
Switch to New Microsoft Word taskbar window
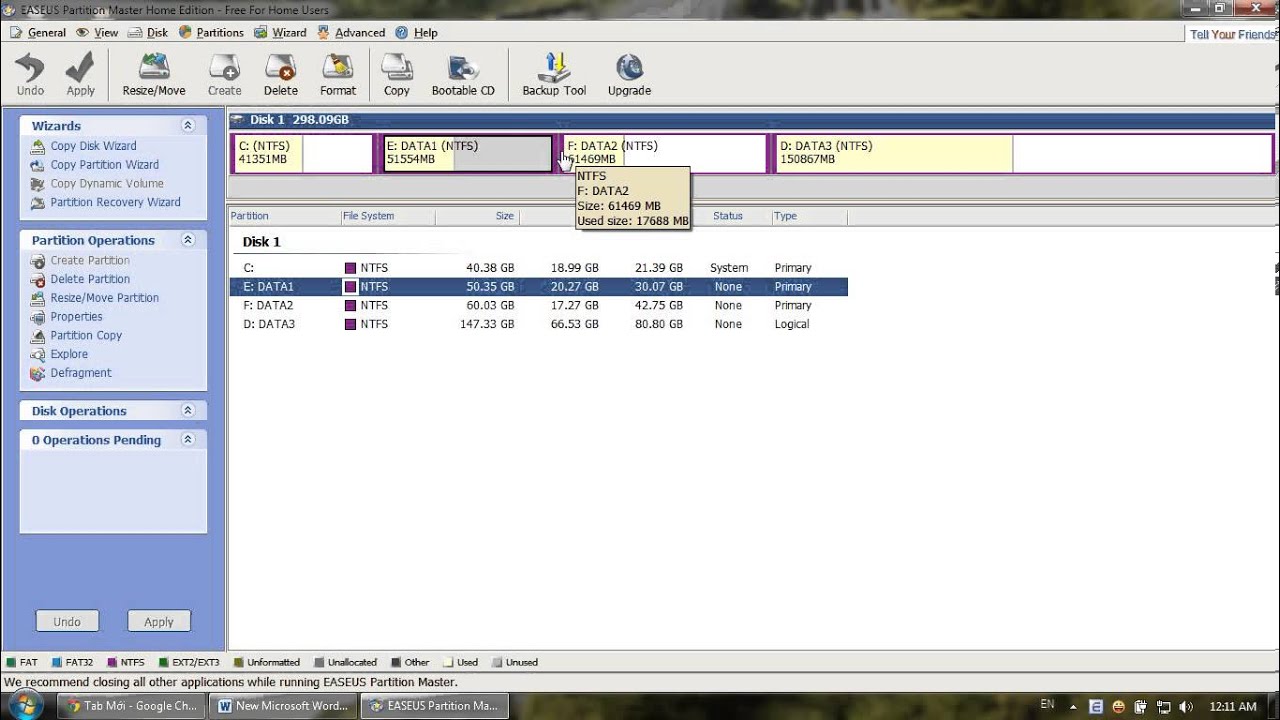(x=283, y=705)
